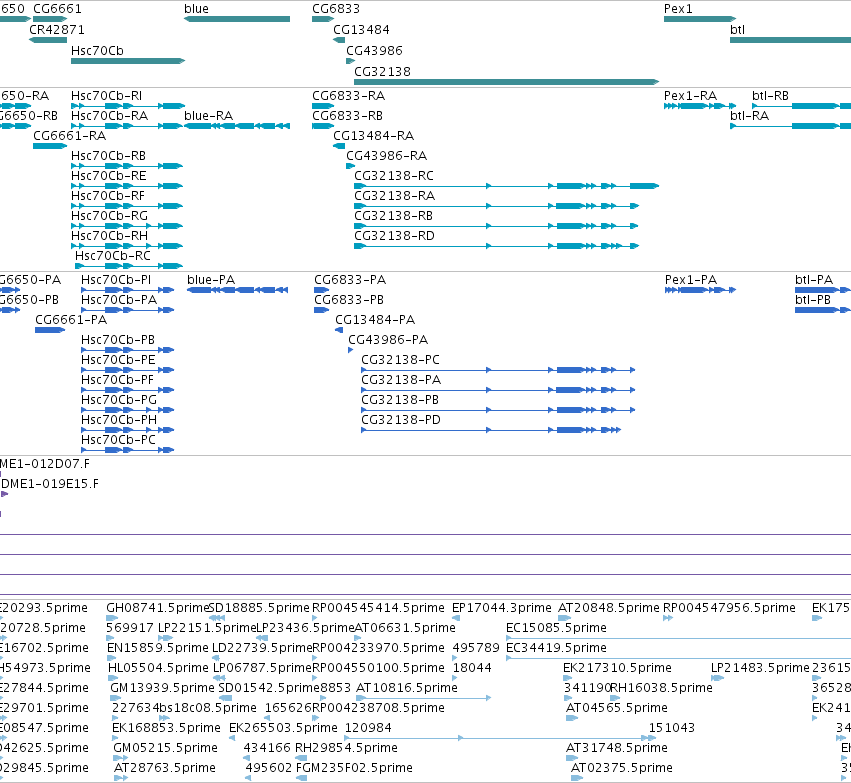Open protein Pex1-PA label

point(691,279)
